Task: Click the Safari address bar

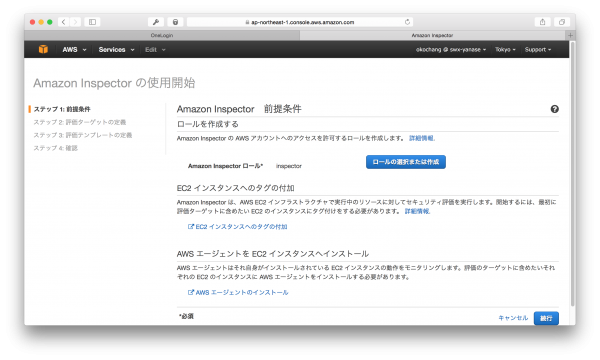Action: [x=300, y=22]
